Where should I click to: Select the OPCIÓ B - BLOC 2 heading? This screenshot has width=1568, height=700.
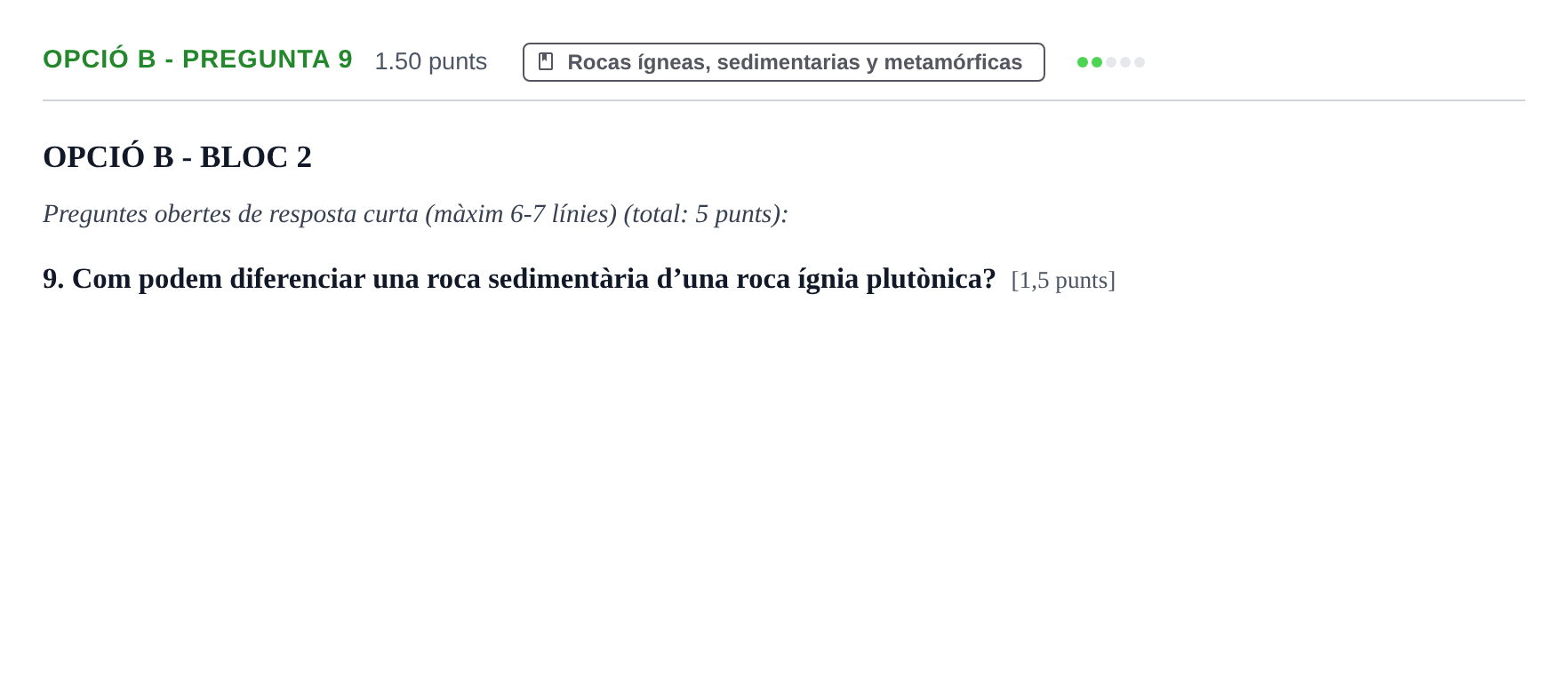tap(177, 157)
